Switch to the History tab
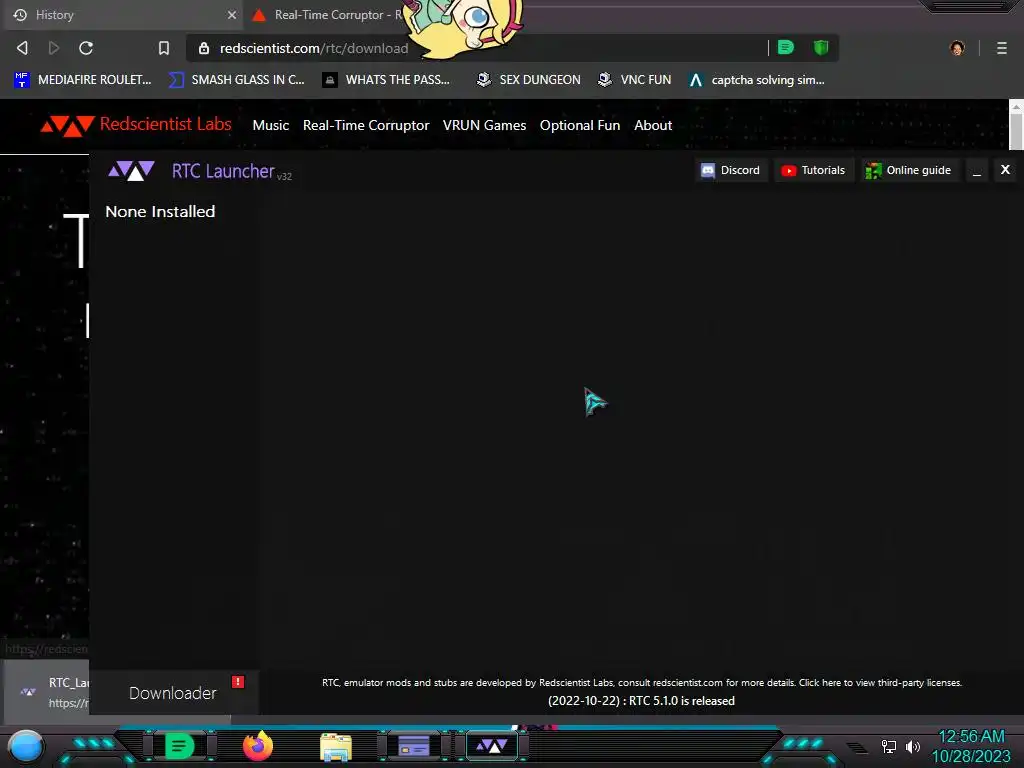1024x768 pixels. click(x=121, y=14)
